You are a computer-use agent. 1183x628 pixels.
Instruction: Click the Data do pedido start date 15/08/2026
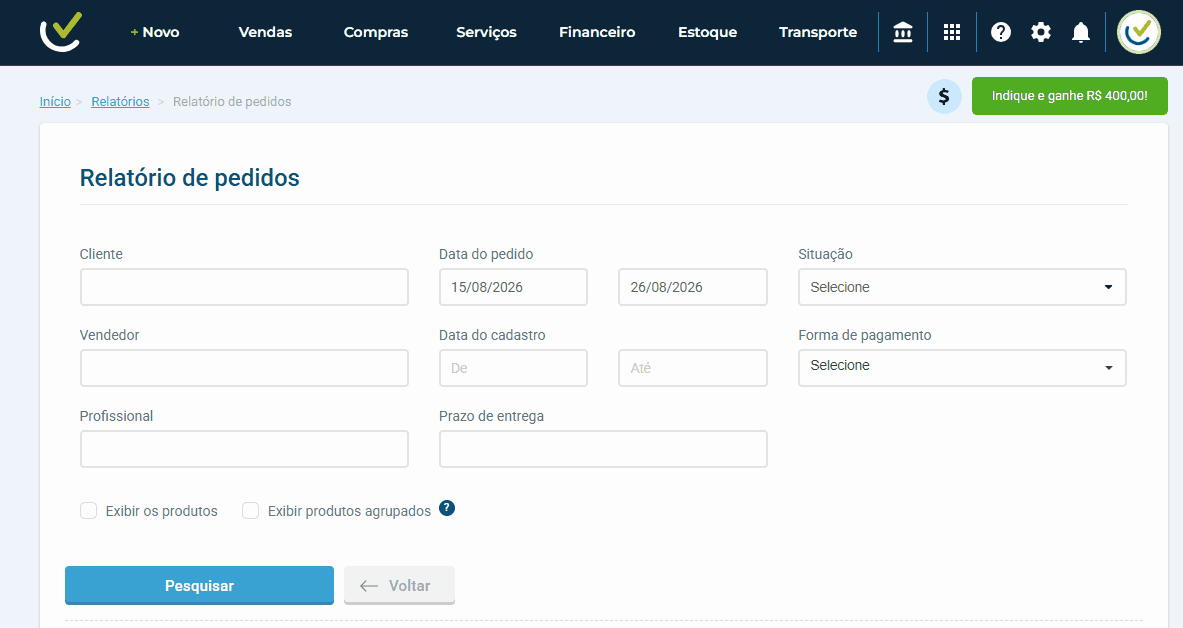[x=513, y=287]
